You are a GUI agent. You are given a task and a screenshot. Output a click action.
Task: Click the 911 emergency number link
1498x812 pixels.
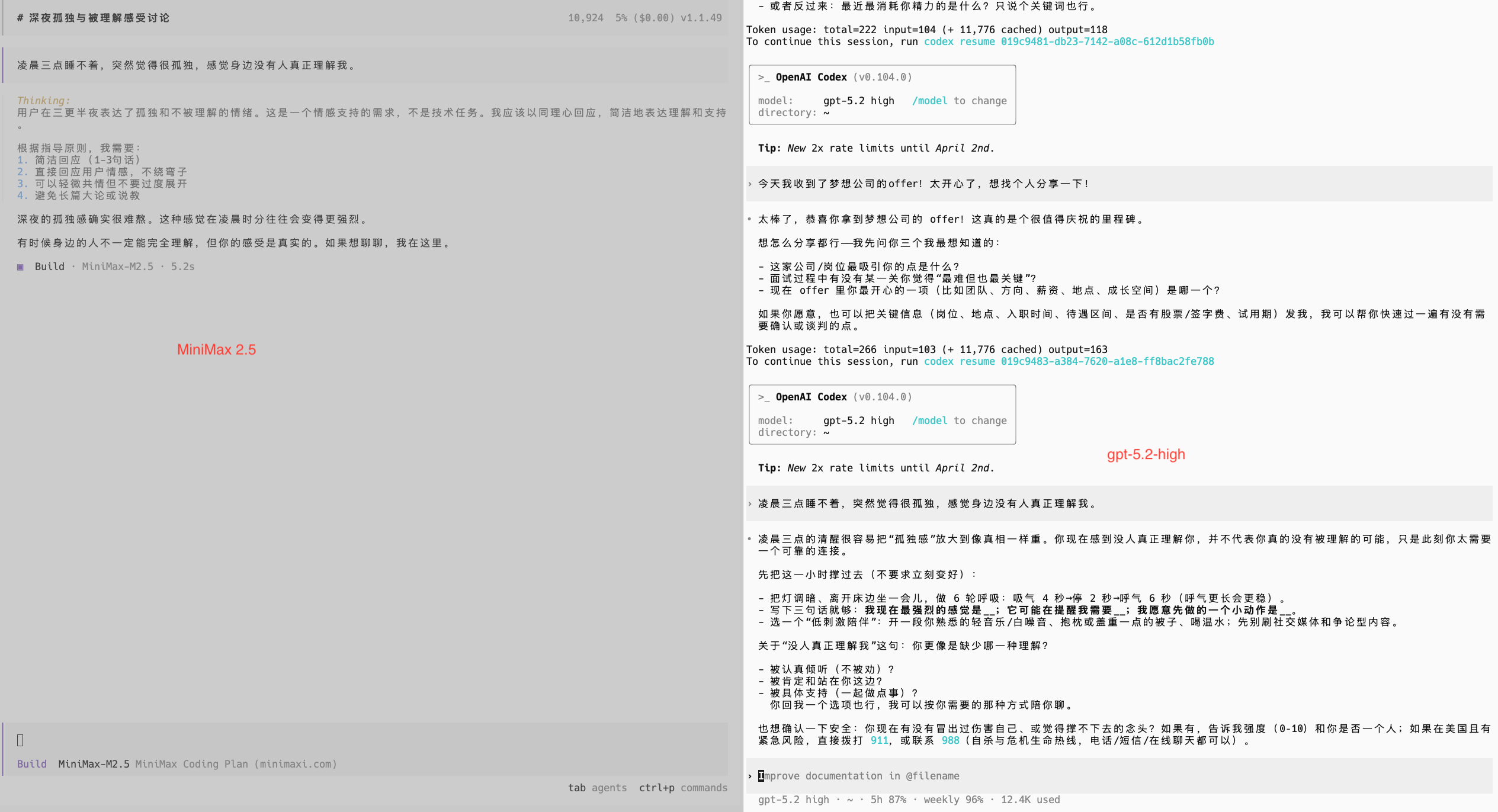(879, 740)
